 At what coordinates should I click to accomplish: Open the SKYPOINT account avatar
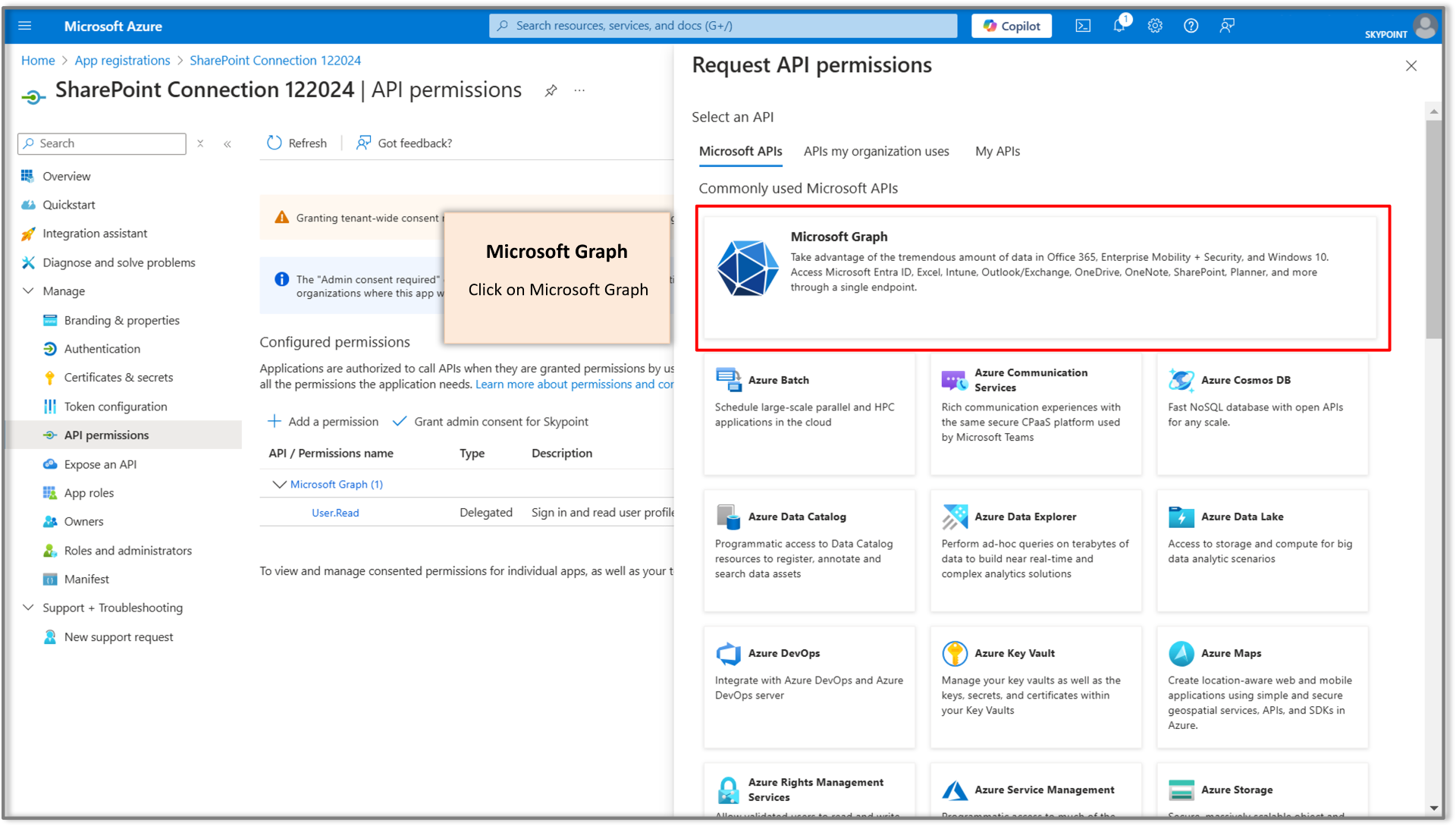(x=1426, y=26)
